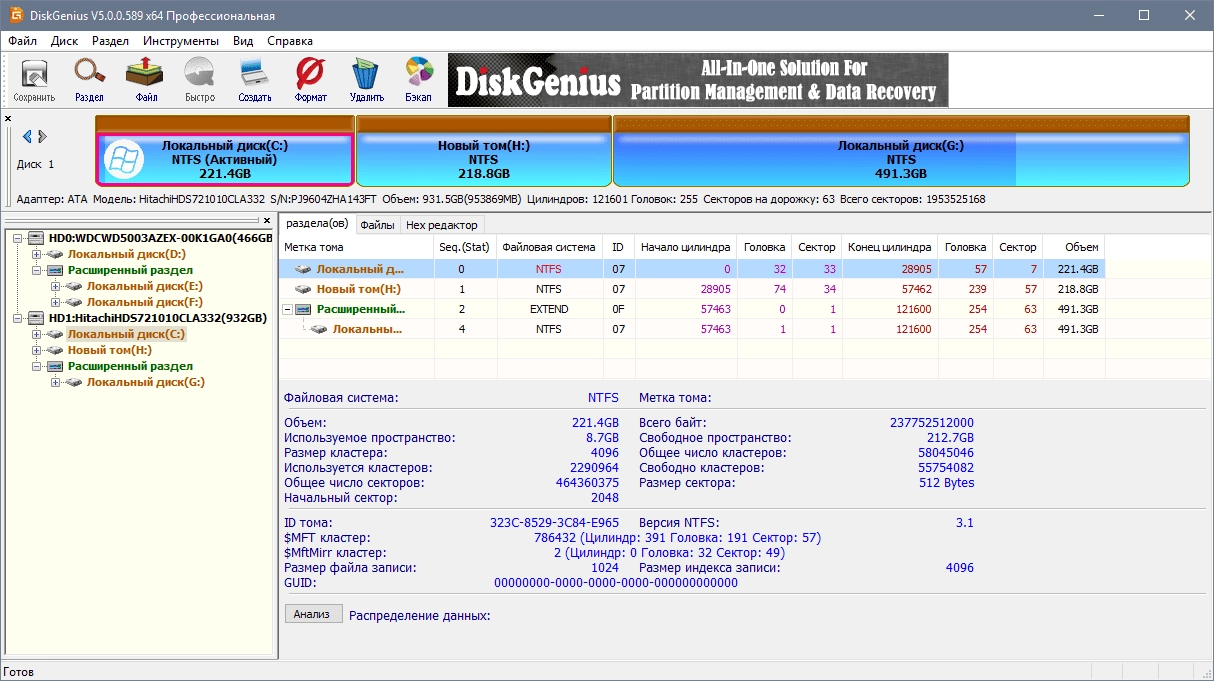
Task: Click drive icon next to Локальный диск(D:)
Action: (56, 254)
